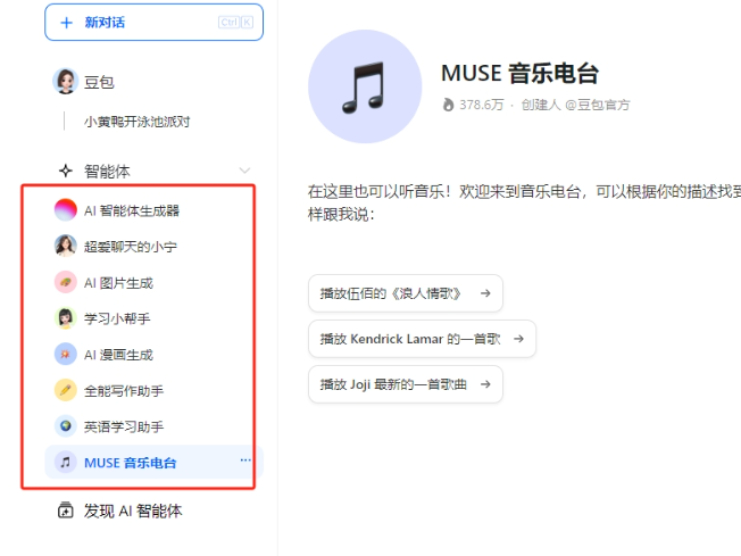
Task: Click 播放 Joji 最新的一首歌曲 suggestion
Action: point(405,384)
